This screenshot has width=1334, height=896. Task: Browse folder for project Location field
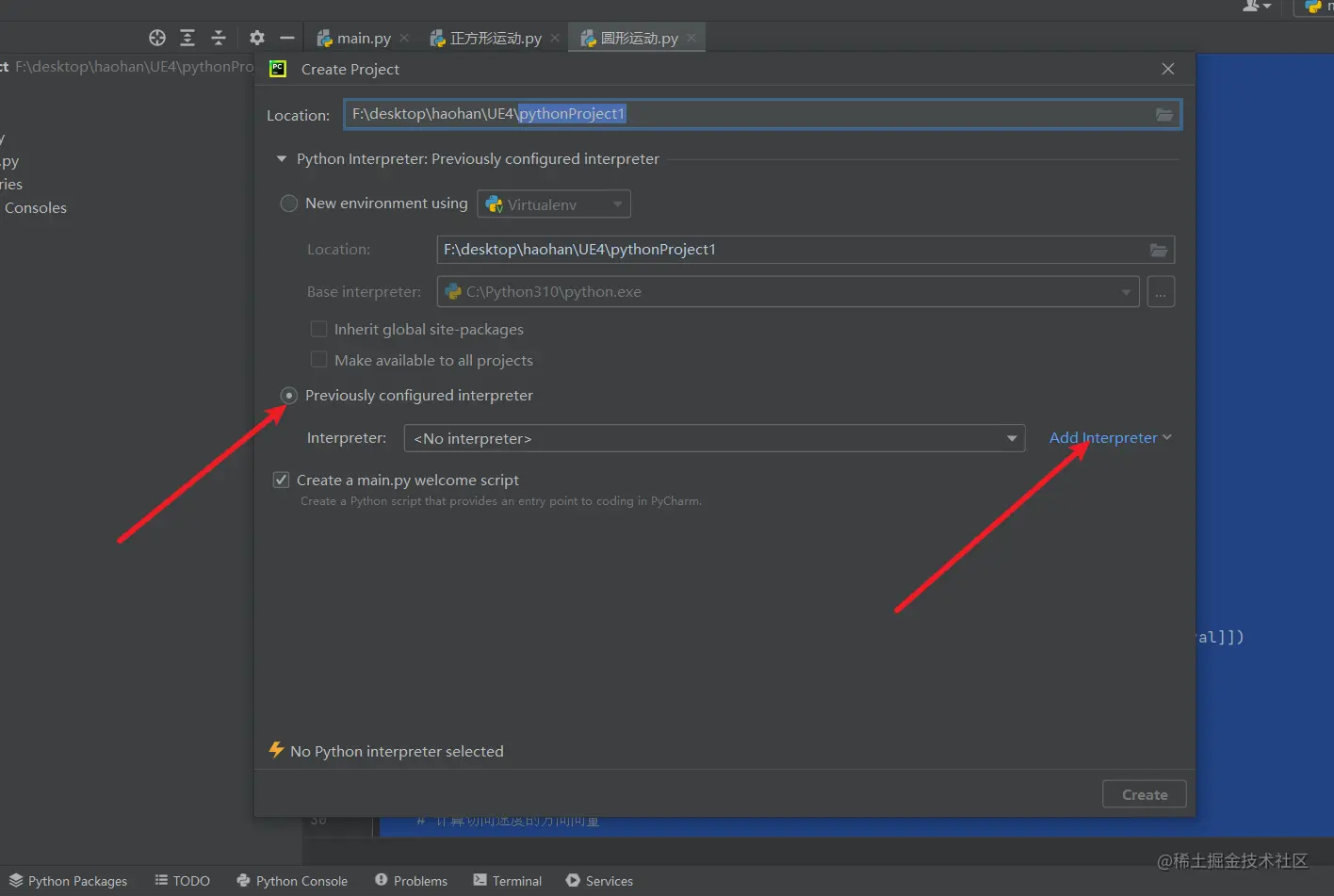tap(1164, 114)
